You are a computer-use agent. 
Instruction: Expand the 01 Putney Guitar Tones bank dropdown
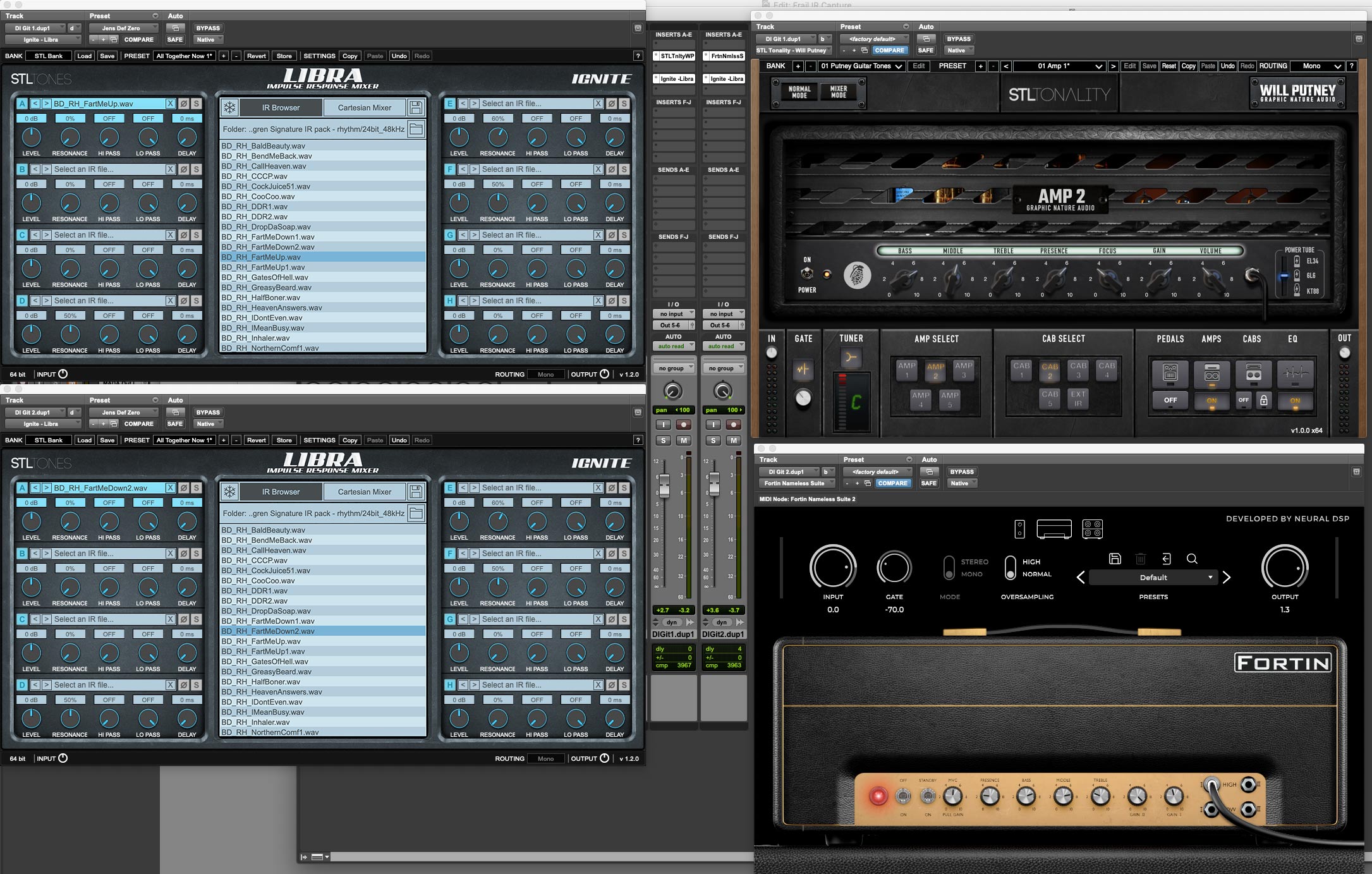pyautogui.click(x=861, y=66)
